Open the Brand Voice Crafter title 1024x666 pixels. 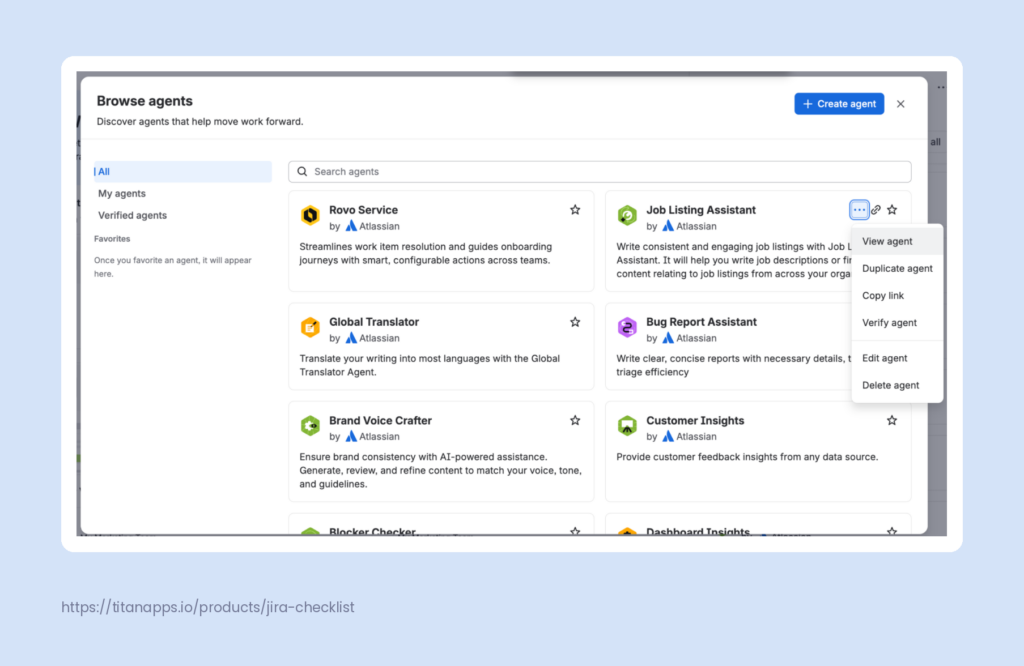pos(380,420)
